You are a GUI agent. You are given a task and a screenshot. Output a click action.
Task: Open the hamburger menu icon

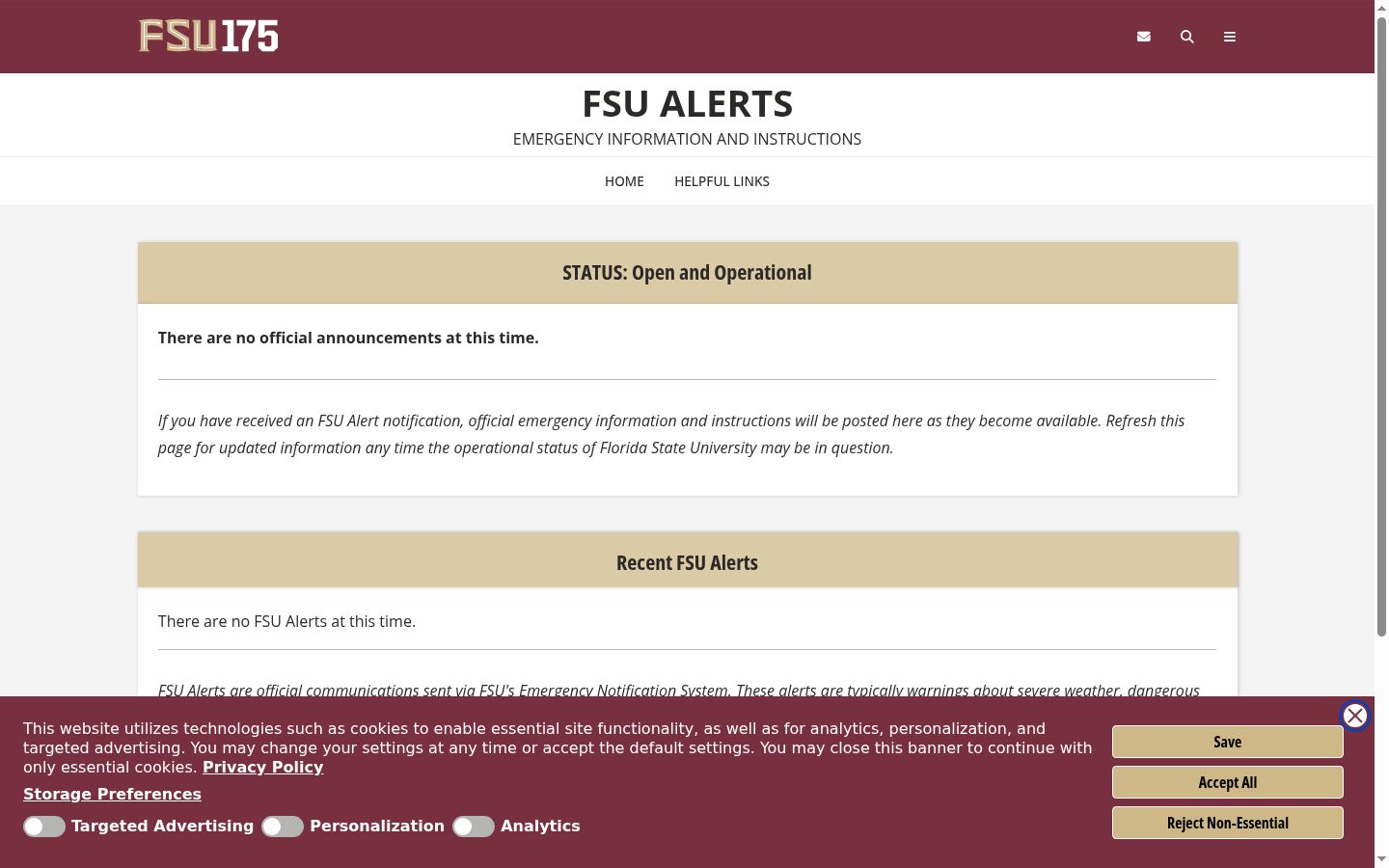tap(1230, 37)
